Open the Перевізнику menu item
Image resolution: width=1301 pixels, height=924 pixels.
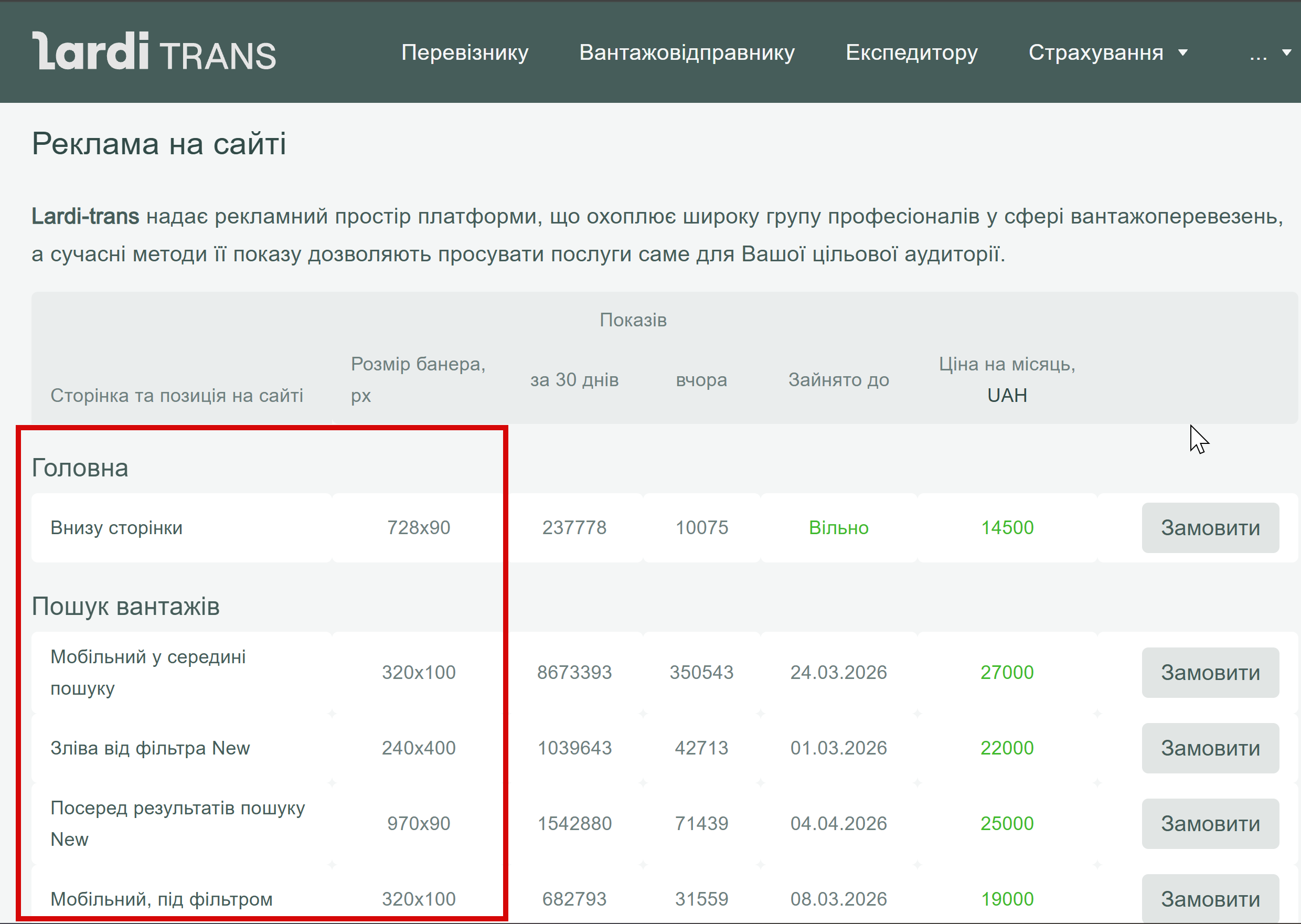click(x=465, y=52)
